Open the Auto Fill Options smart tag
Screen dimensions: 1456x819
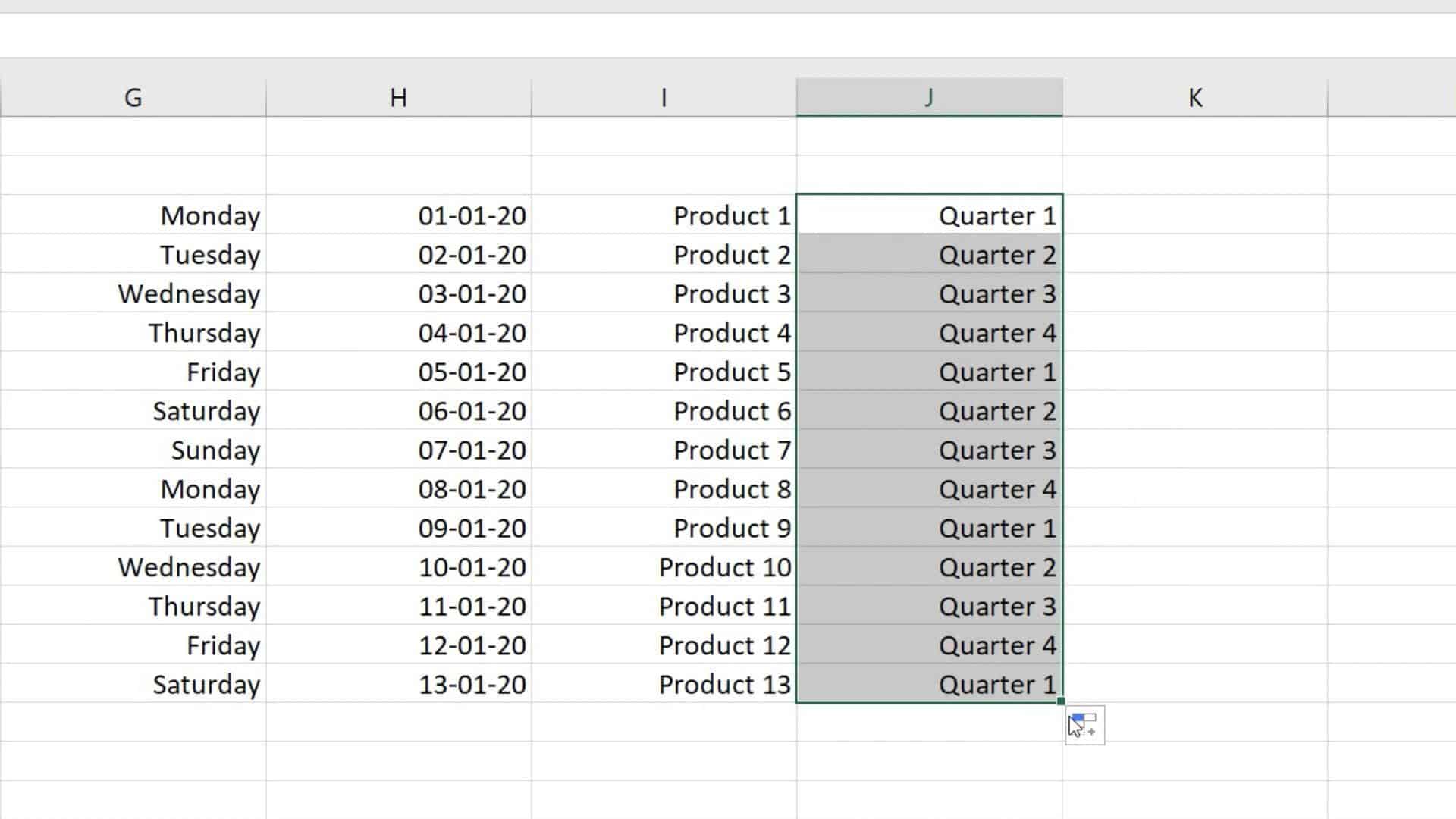[x=1084, y=724]
